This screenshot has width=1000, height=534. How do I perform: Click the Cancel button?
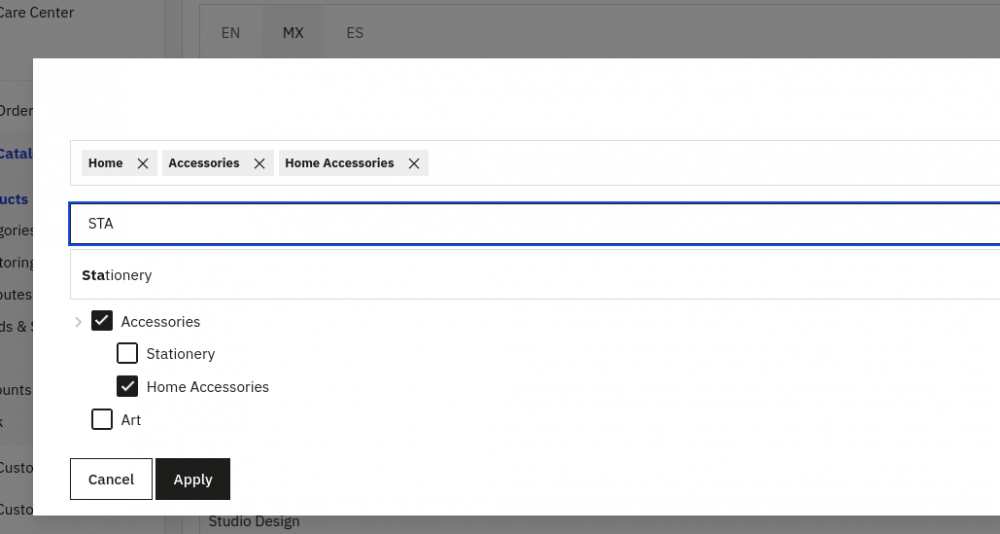(111, 479)
